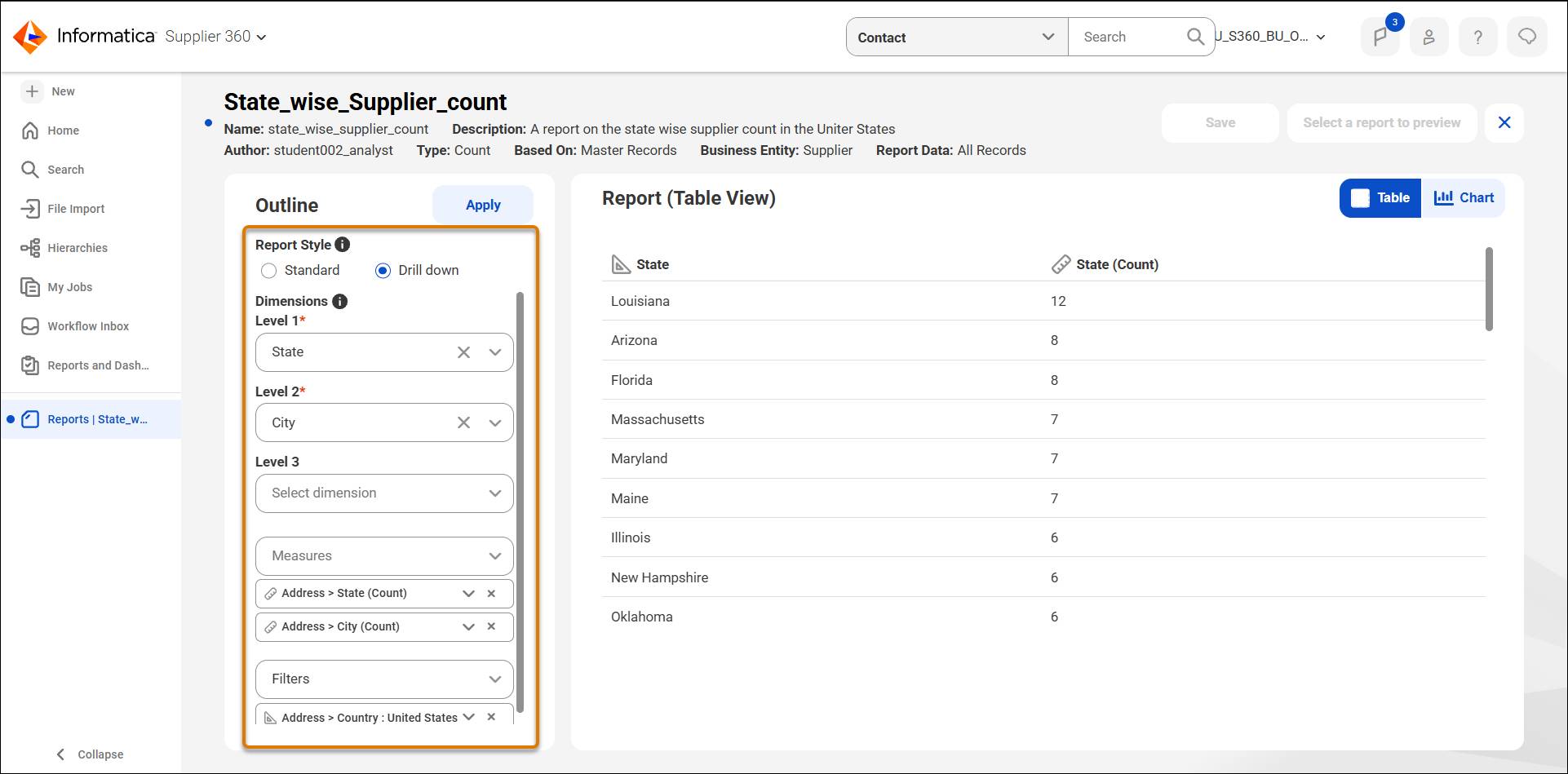The image size is (1568, 774).
Task: Open the notifications flag icon
Action: (1380, 37)
